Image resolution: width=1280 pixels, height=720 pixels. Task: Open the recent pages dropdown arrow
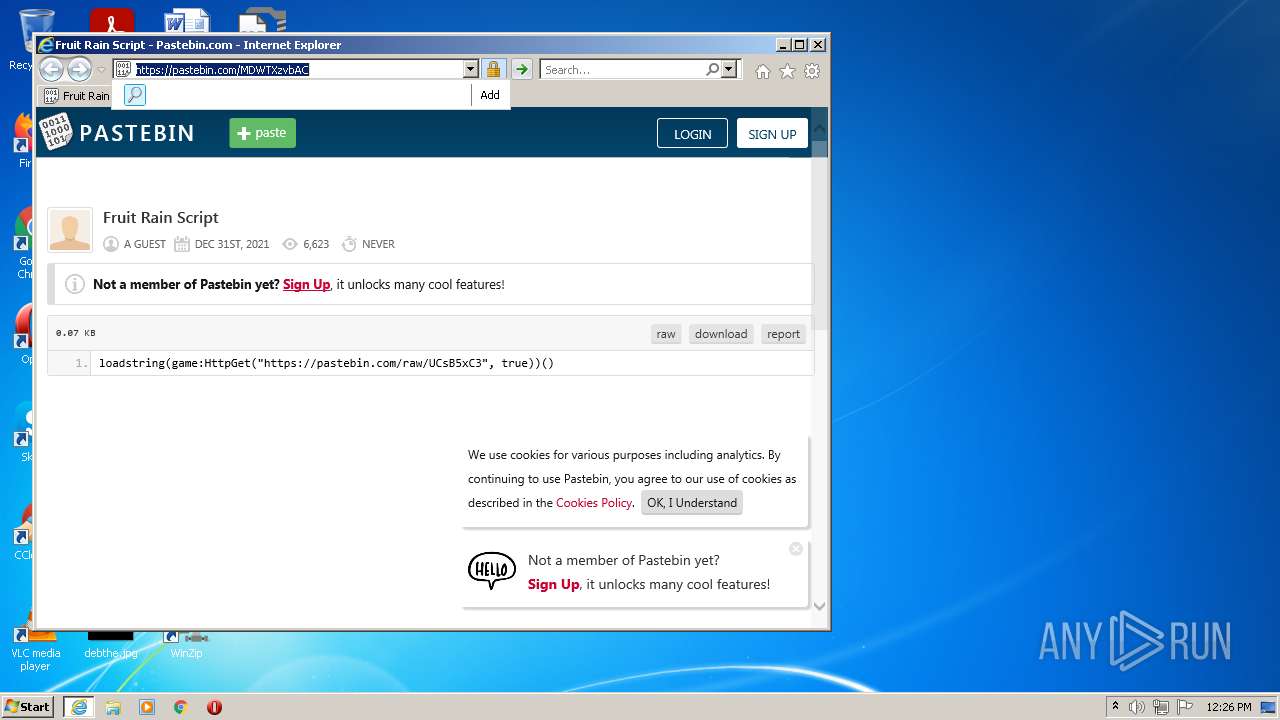101,70
